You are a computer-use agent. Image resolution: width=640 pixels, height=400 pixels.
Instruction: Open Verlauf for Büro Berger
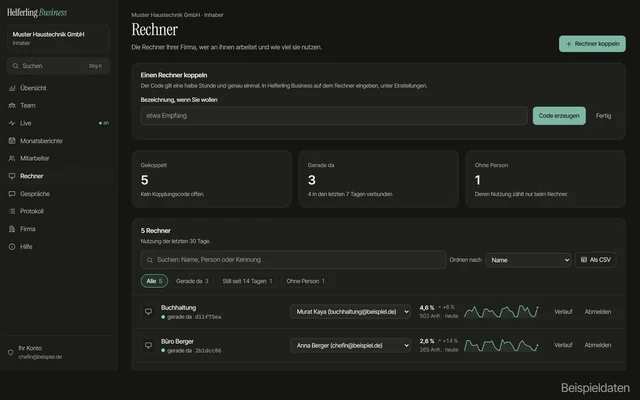[x=563, y=345]
